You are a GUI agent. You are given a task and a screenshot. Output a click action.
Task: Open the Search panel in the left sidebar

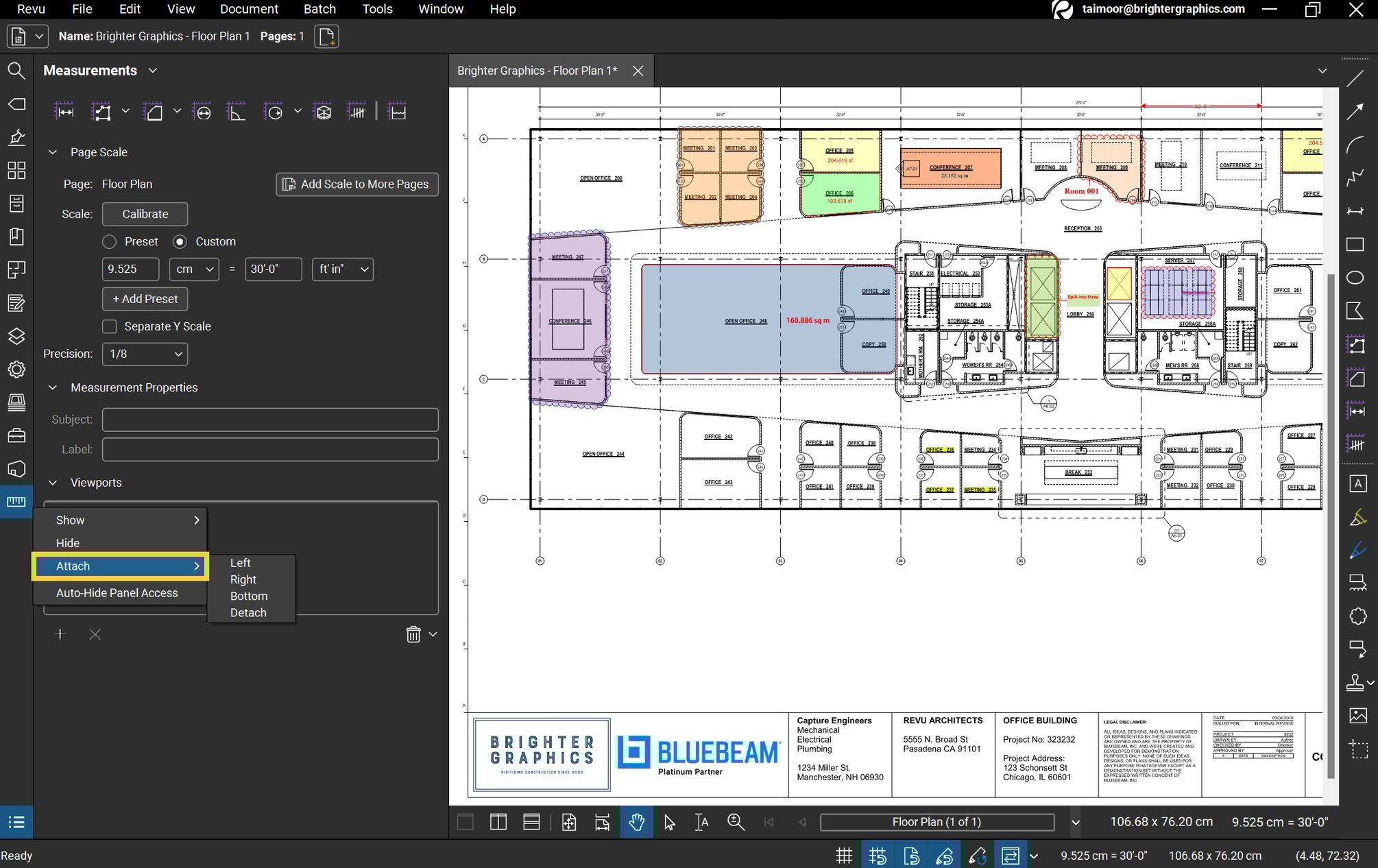[x=16, y=71]
